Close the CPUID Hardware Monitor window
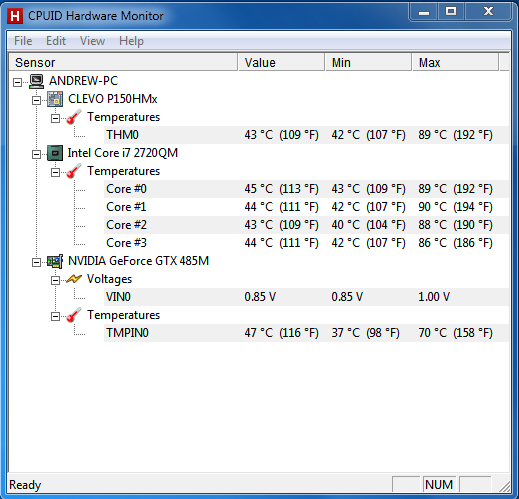Image resolution: width=519 pixels, height=499 pixels. point(488,12)
